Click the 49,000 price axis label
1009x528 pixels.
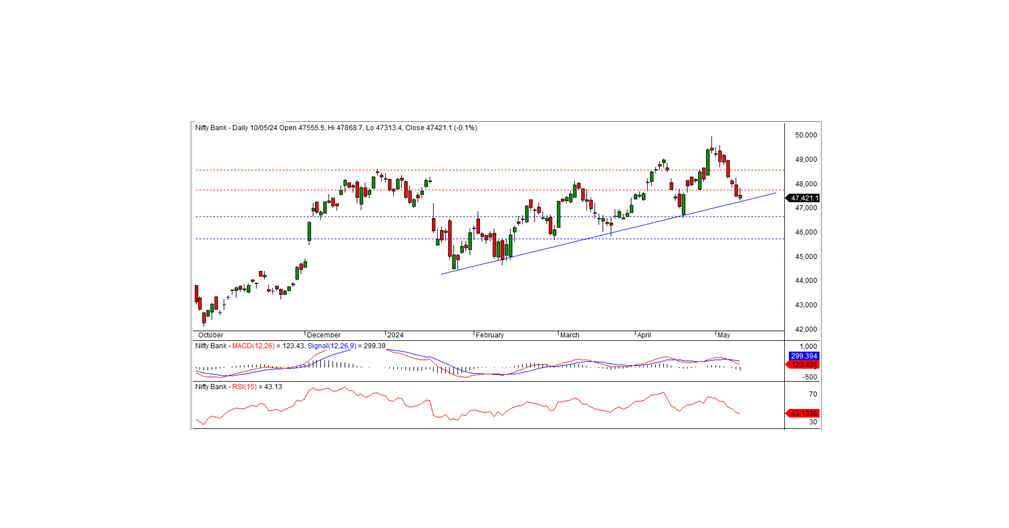pyautogui.click(x=806, y=159)
